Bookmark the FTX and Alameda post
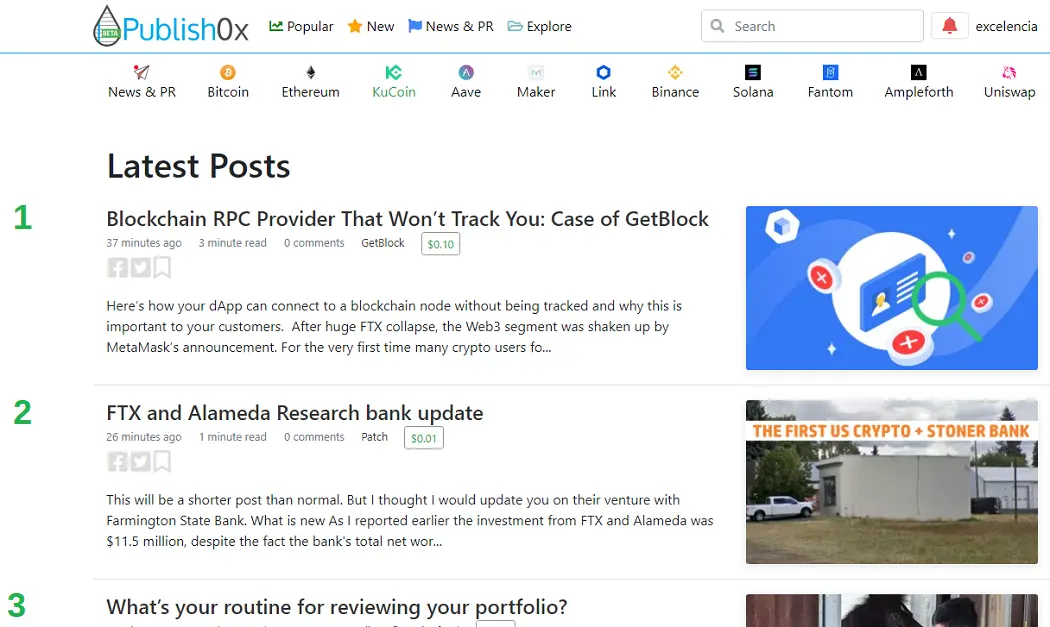 point(162,462)
